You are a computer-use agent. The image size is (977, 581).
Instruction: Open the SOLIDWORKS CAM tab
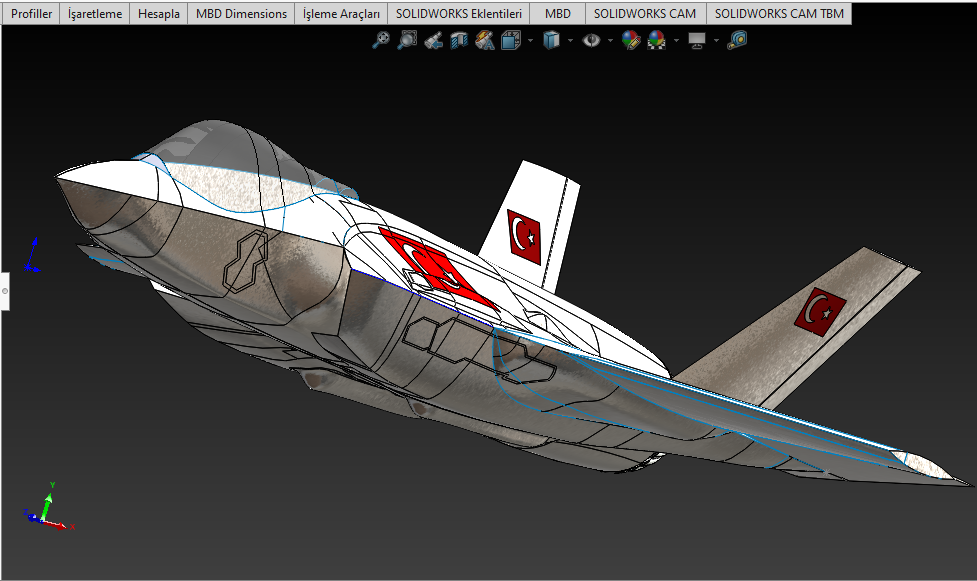[x=645, y=14]
